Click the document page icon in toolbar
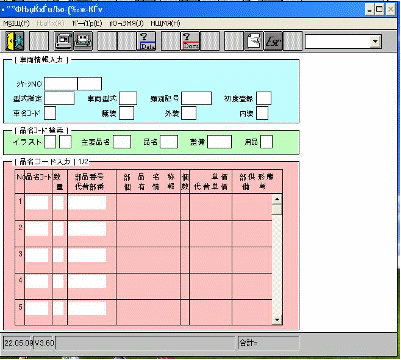401x360 pixels. click(x=254, y=41)
